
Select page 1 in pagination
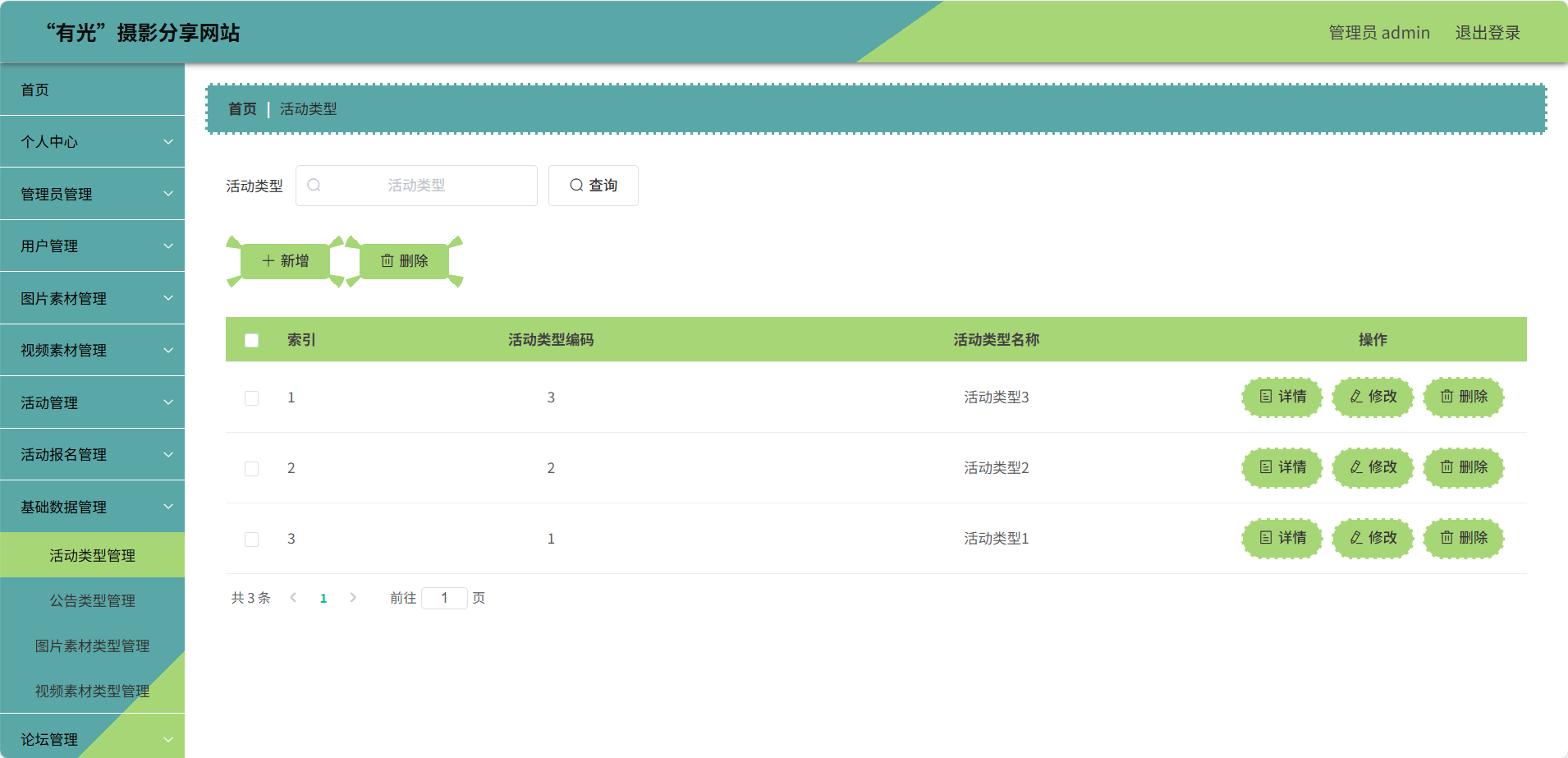(323, 598)
